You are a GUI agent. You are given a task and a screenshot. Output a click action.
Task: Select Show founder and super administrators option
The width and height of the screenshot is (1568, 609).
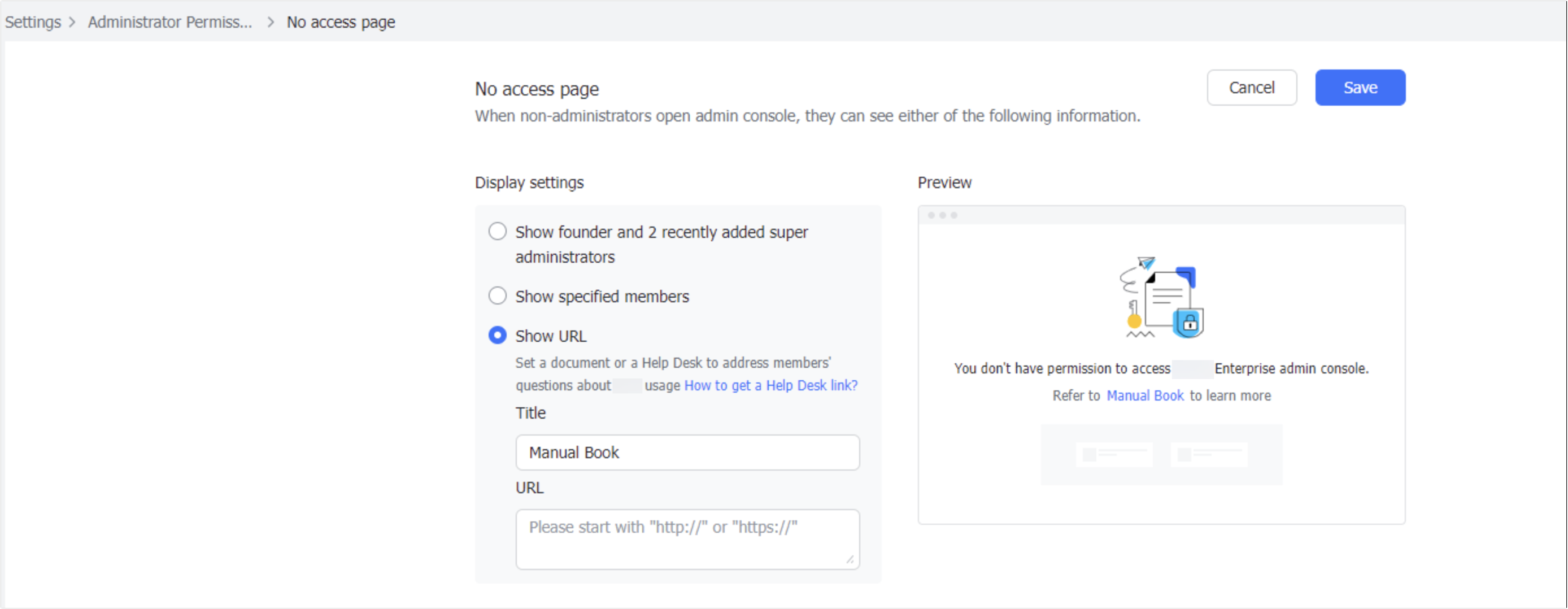coord(497,232)
